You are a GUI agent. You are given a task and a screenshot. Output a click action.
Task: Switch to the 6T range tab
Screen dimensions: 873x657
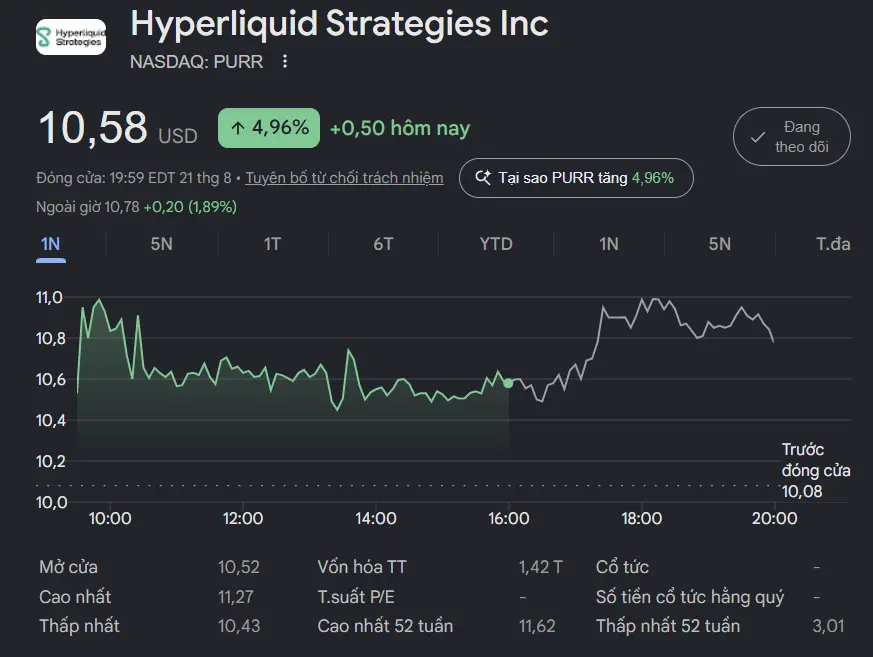tap(384, 244)
